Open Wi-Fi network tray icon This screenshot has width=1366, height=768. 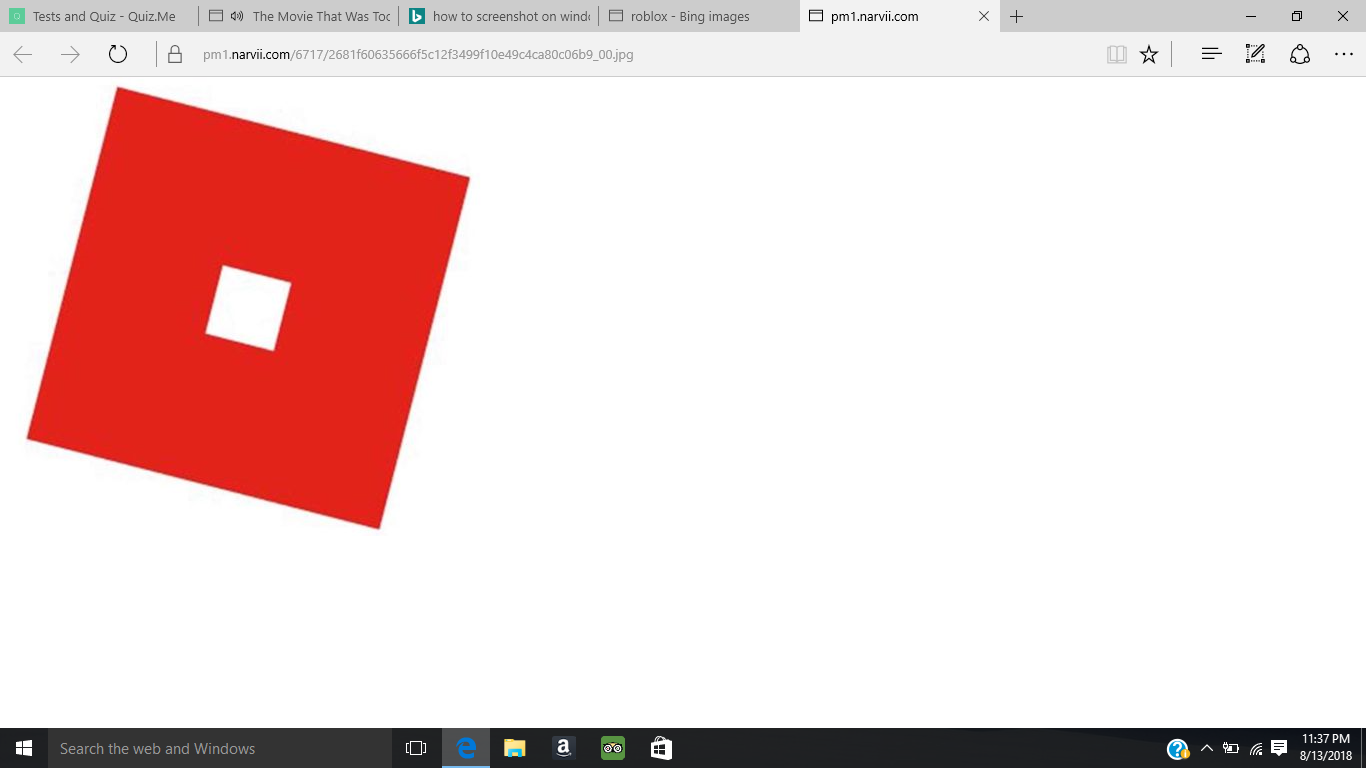pos(1256,749)
